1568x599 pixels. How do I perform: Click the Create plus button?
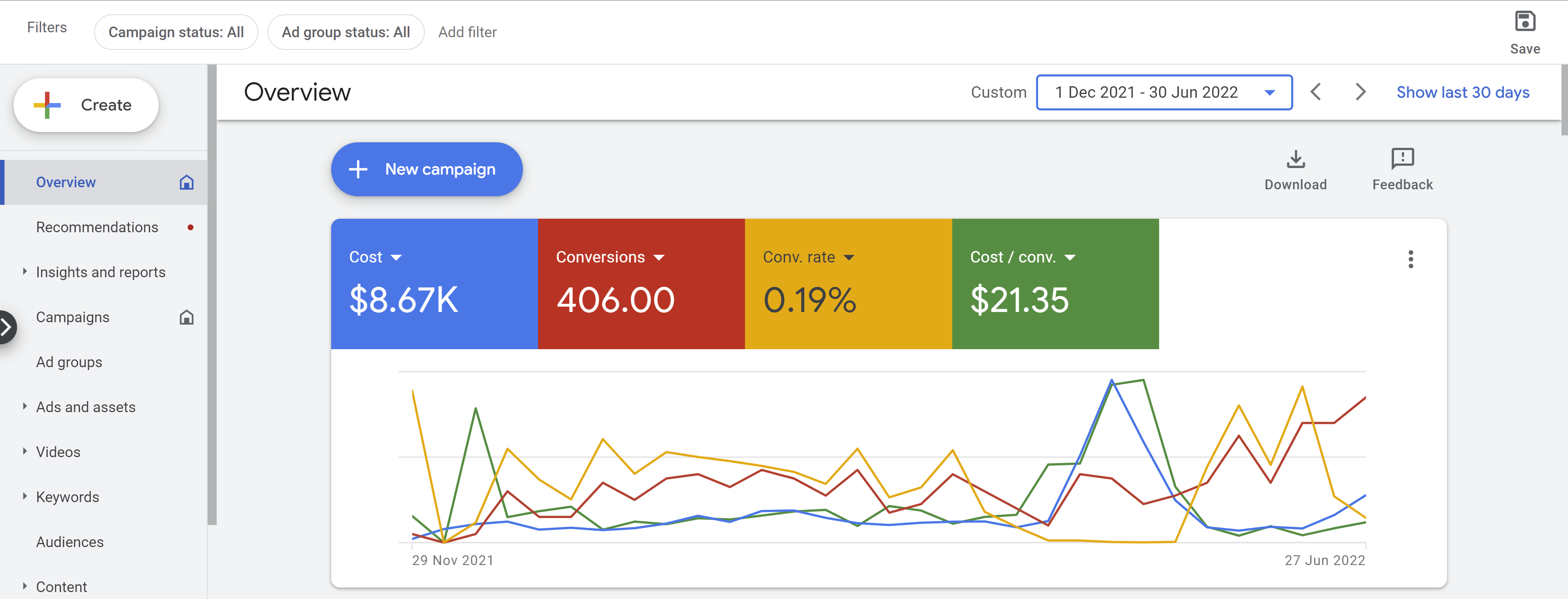point(86,105)
